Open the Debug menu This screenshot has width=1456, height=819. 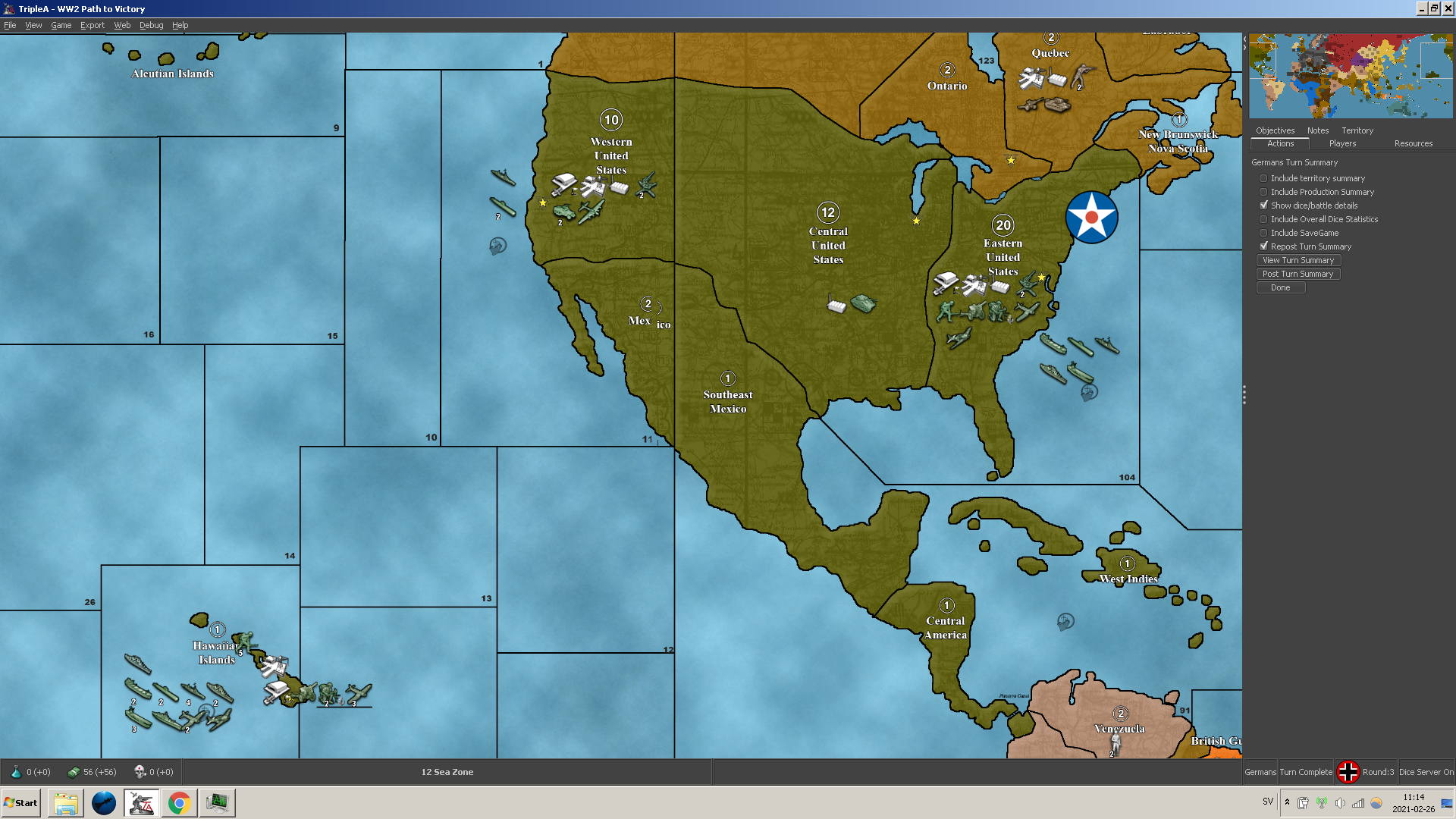point(151,25)
